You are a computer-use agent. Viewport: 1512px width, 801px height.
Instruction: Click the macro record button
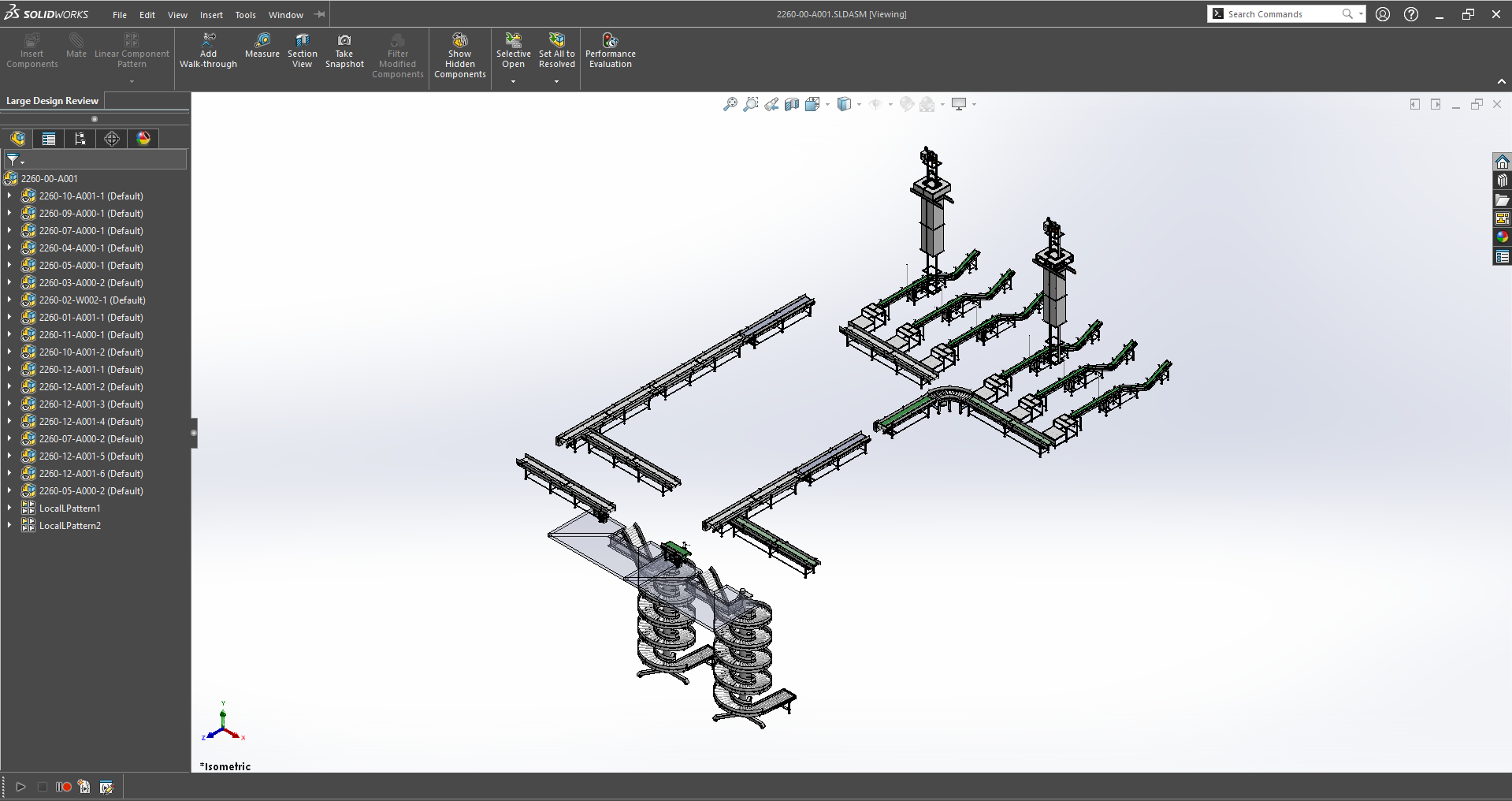tap(64, 787)
